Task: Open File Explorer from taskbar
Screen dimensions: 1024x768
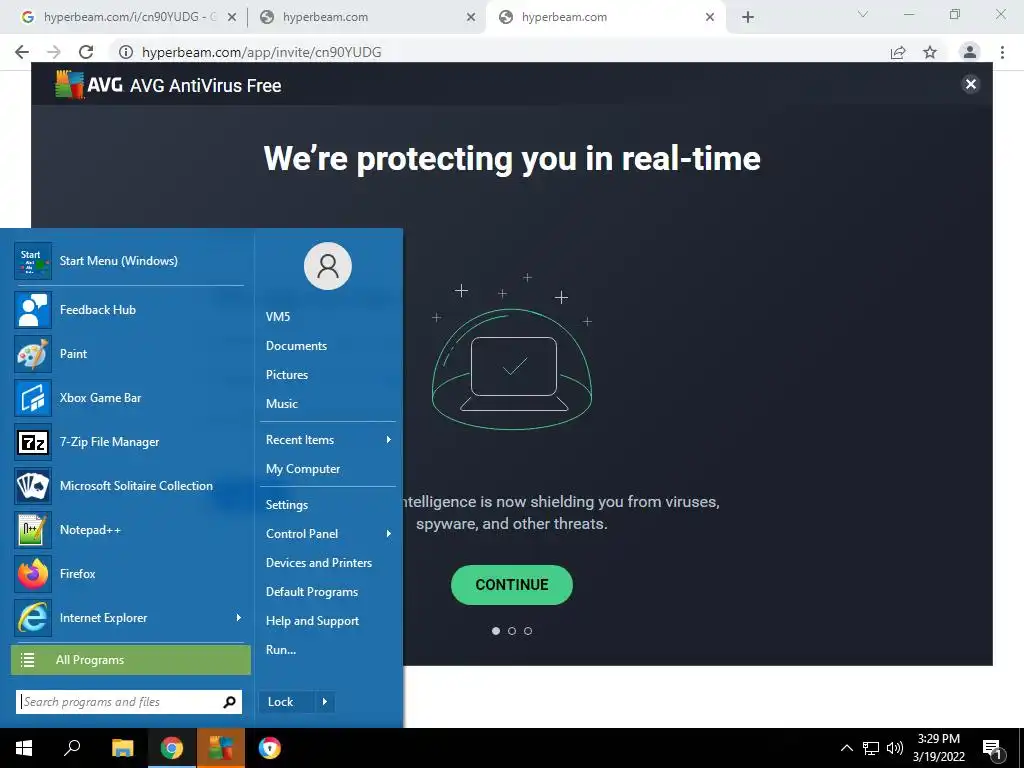Action: [122, 748]
